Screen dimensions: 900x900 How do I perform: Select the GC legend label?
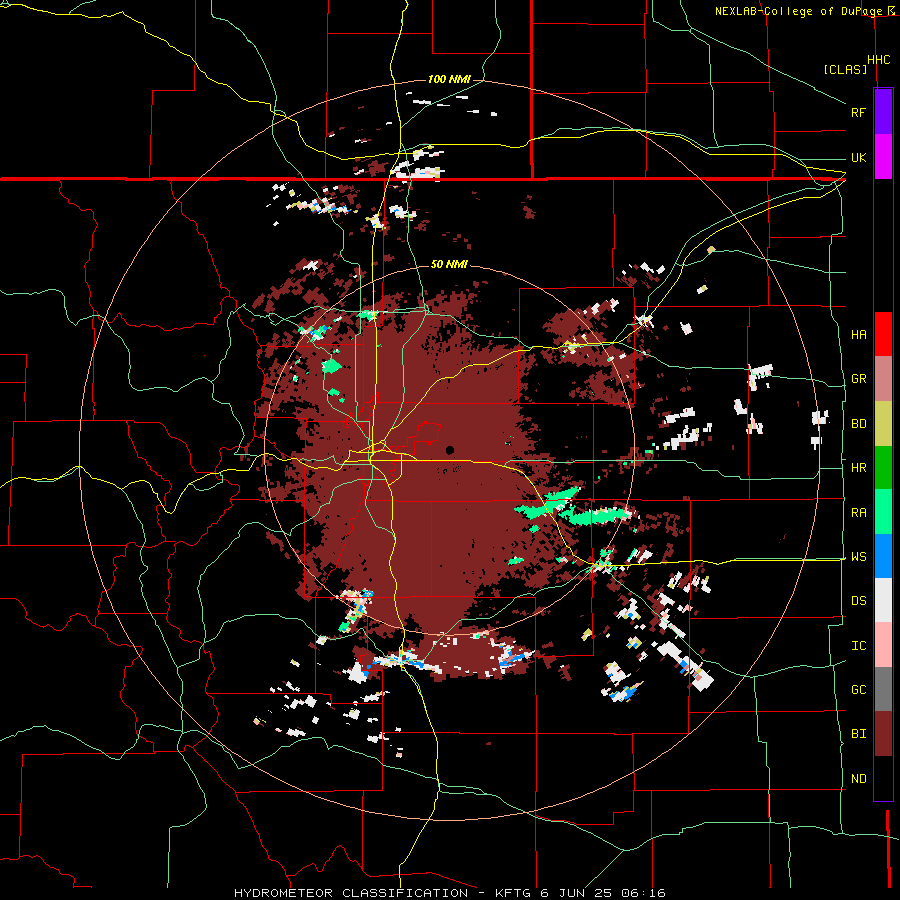[858, 689]
